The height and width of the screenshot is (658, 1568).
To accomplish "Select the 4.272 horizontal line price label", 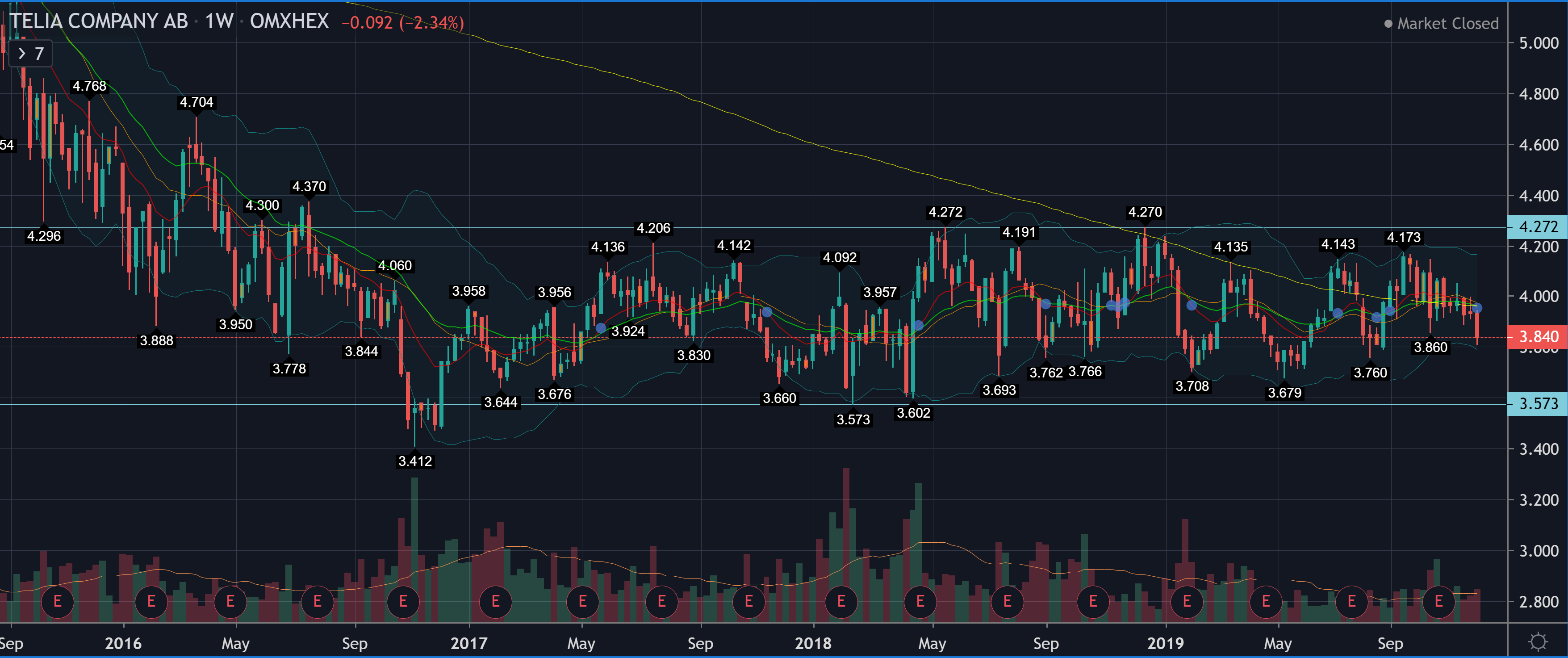I will pos(1538,226).
